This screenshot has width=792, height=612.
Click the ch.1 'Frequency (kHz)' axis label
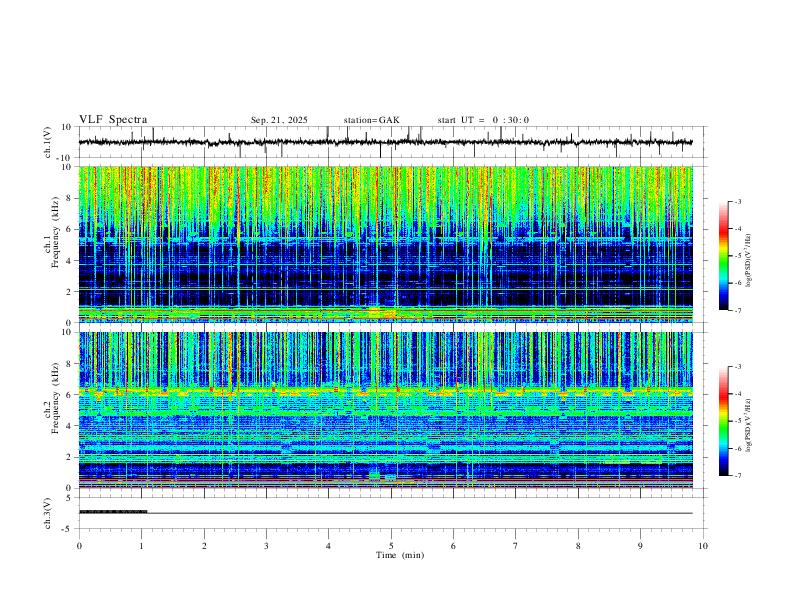point(55,233)
